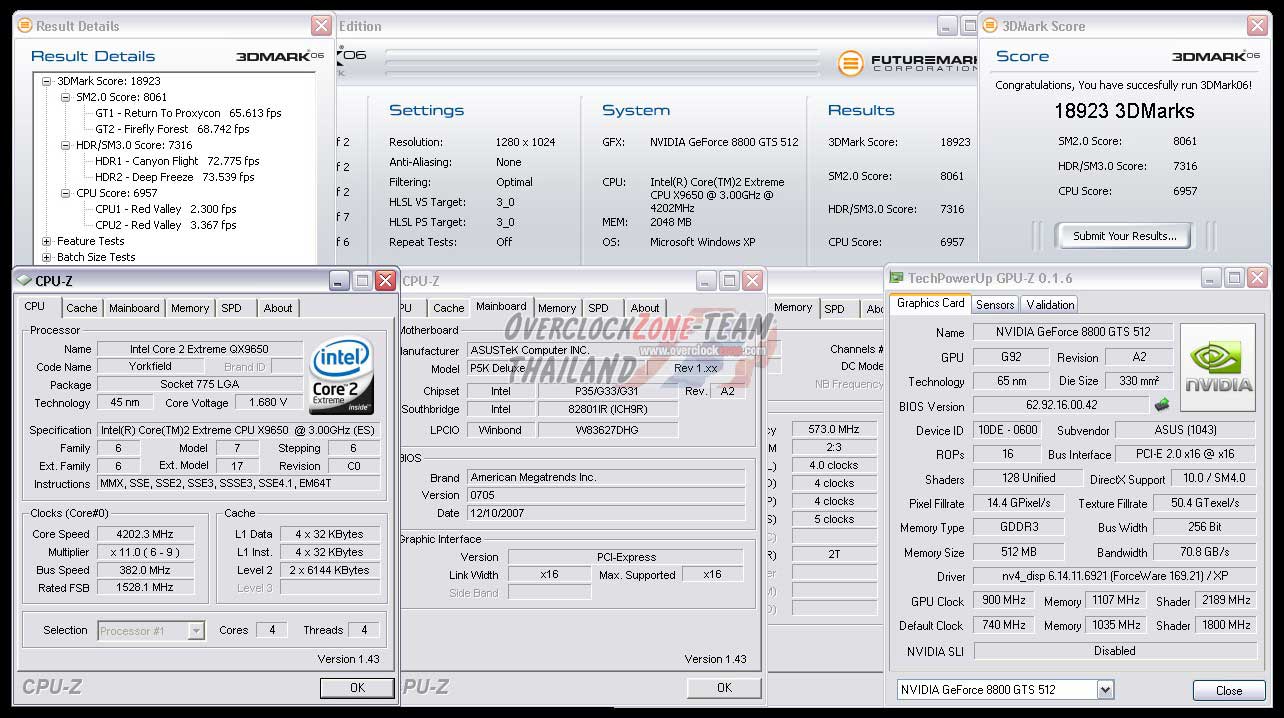Open Mainboard tab in front CPU-Z window
1284x718 pixels.
click(x=134, y=308)
